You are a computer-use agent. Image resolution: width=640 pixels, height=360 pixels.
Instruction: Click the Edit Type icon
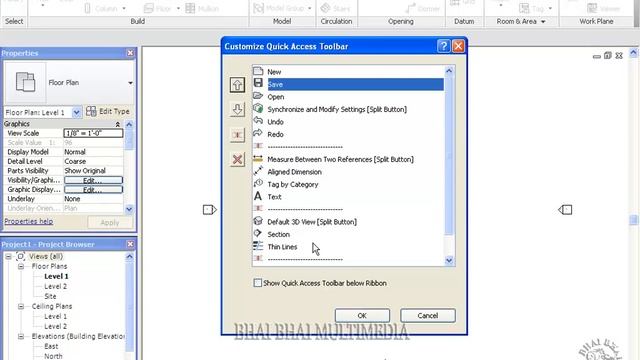click(91, 111)
